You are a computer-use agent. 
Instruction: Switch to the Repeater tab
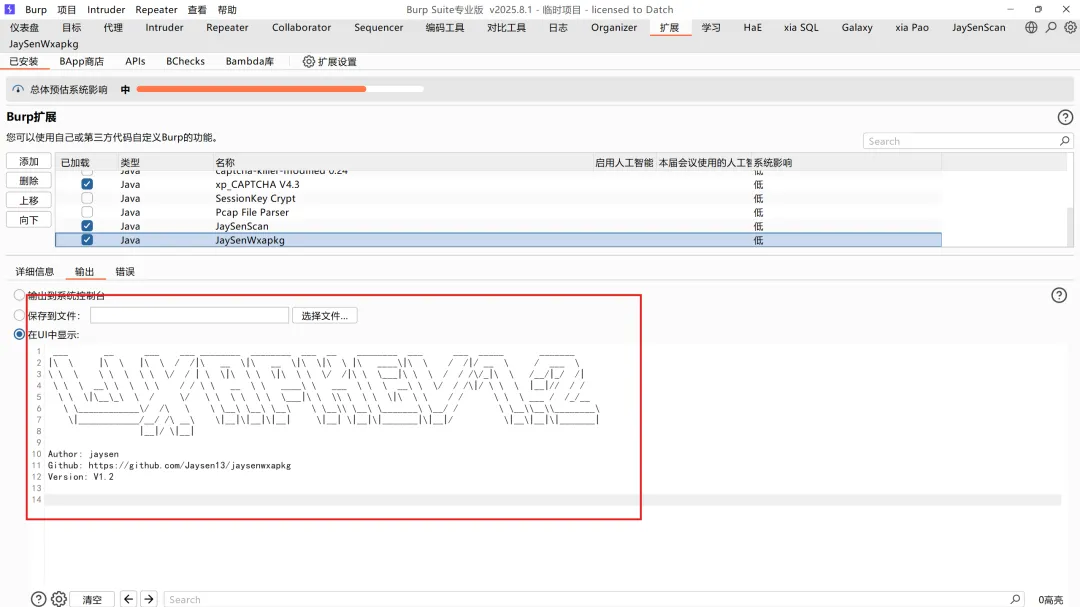[x=227, y=28]
